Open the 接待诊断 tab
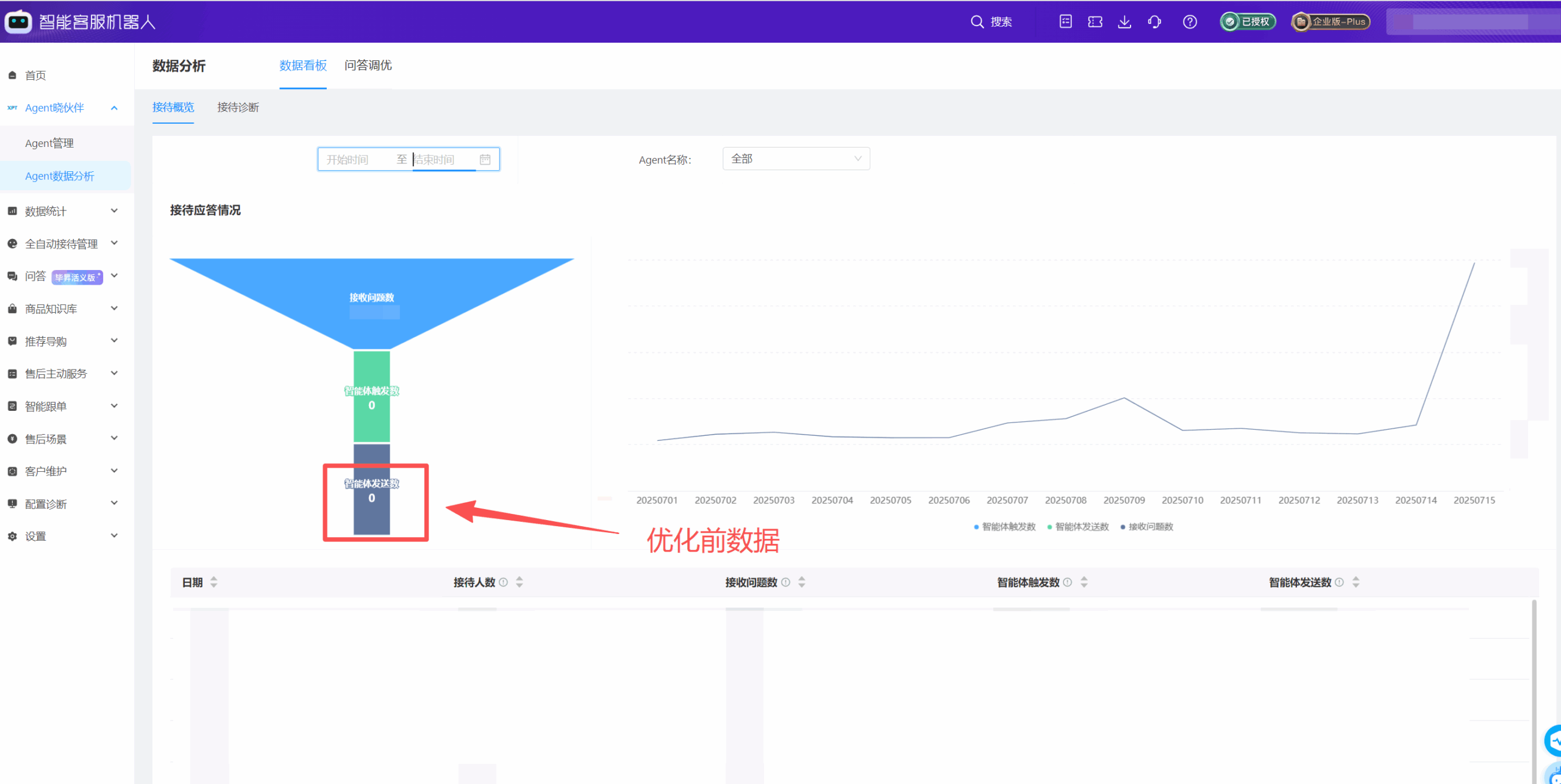Screen dimensions: 1561x784 pos(238,107)
